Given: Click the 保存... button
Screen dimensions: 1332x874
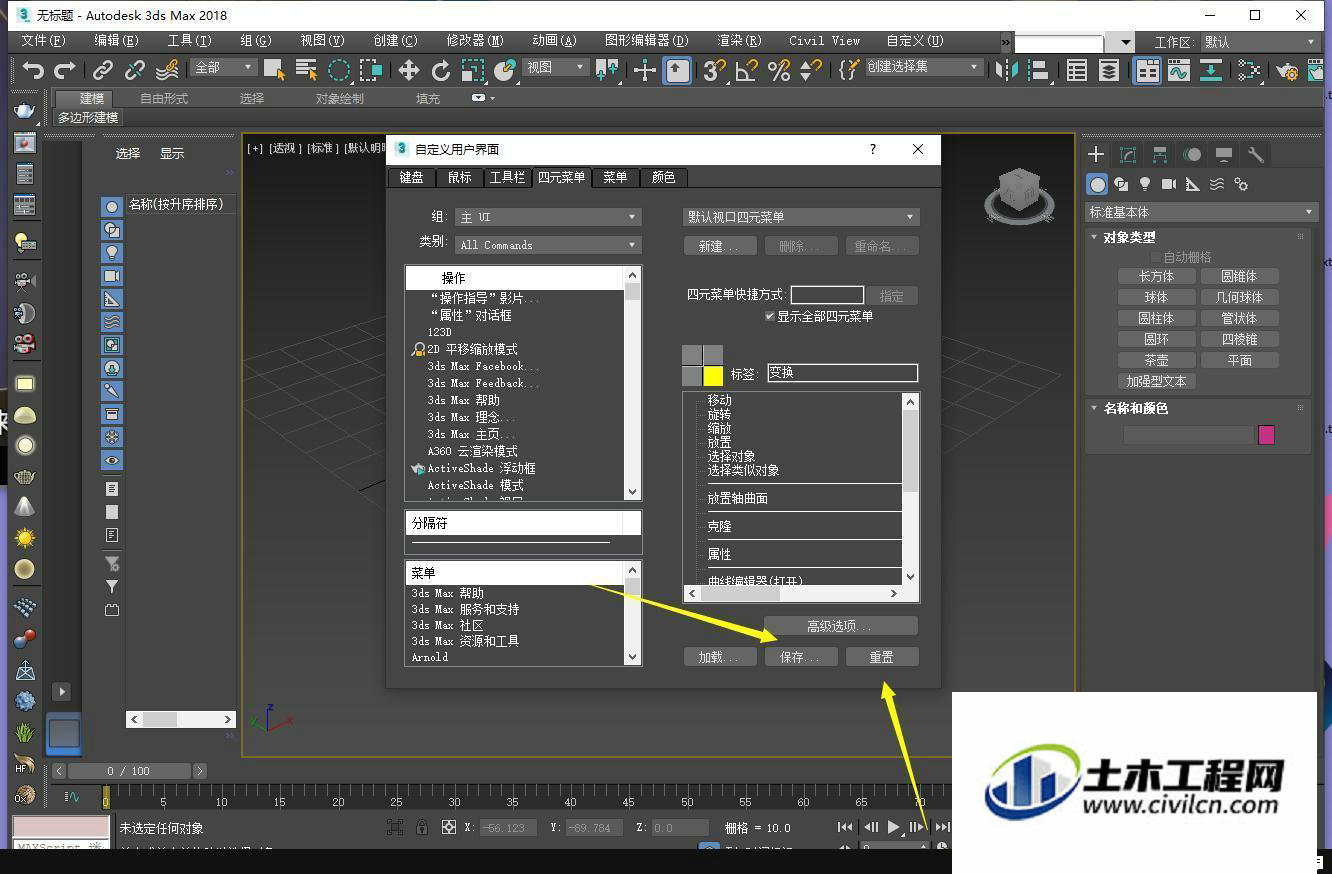Looking at the screenshot, I should (x=800, y=657).
